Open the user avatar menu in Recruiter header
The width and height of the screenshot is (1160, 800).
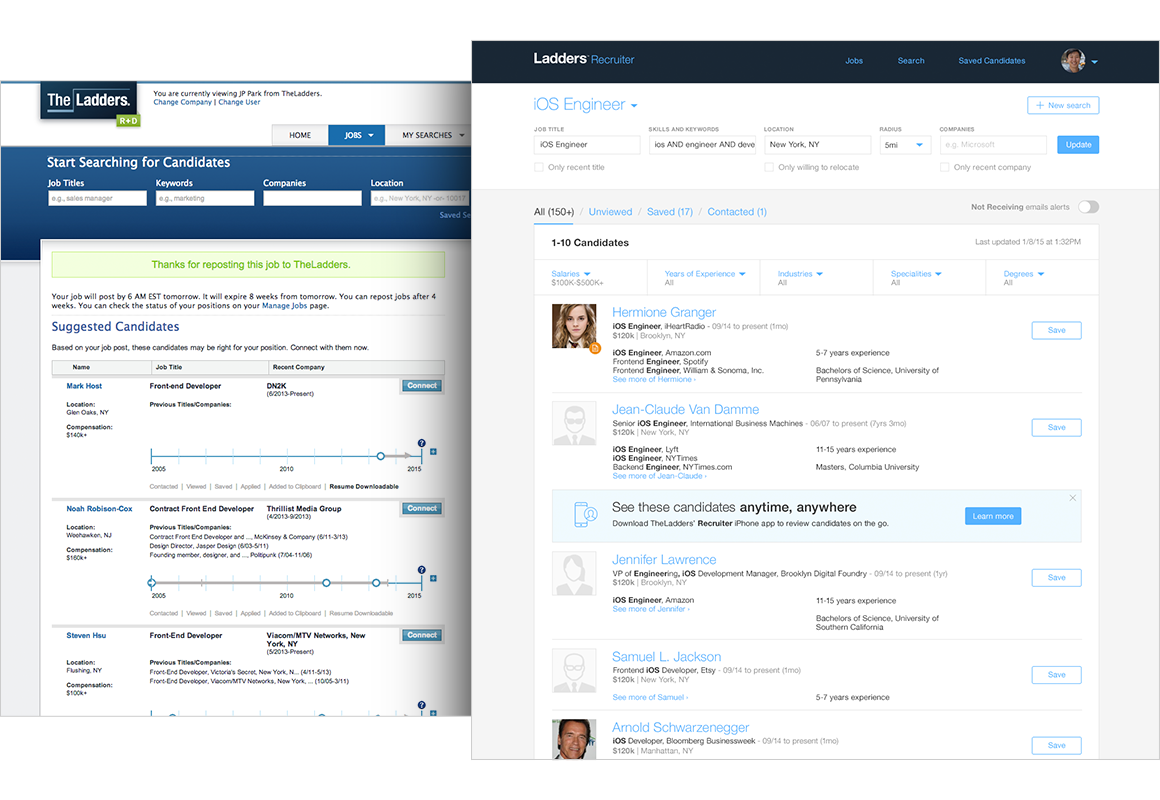pyautogui.click(x=1079, y=61)
